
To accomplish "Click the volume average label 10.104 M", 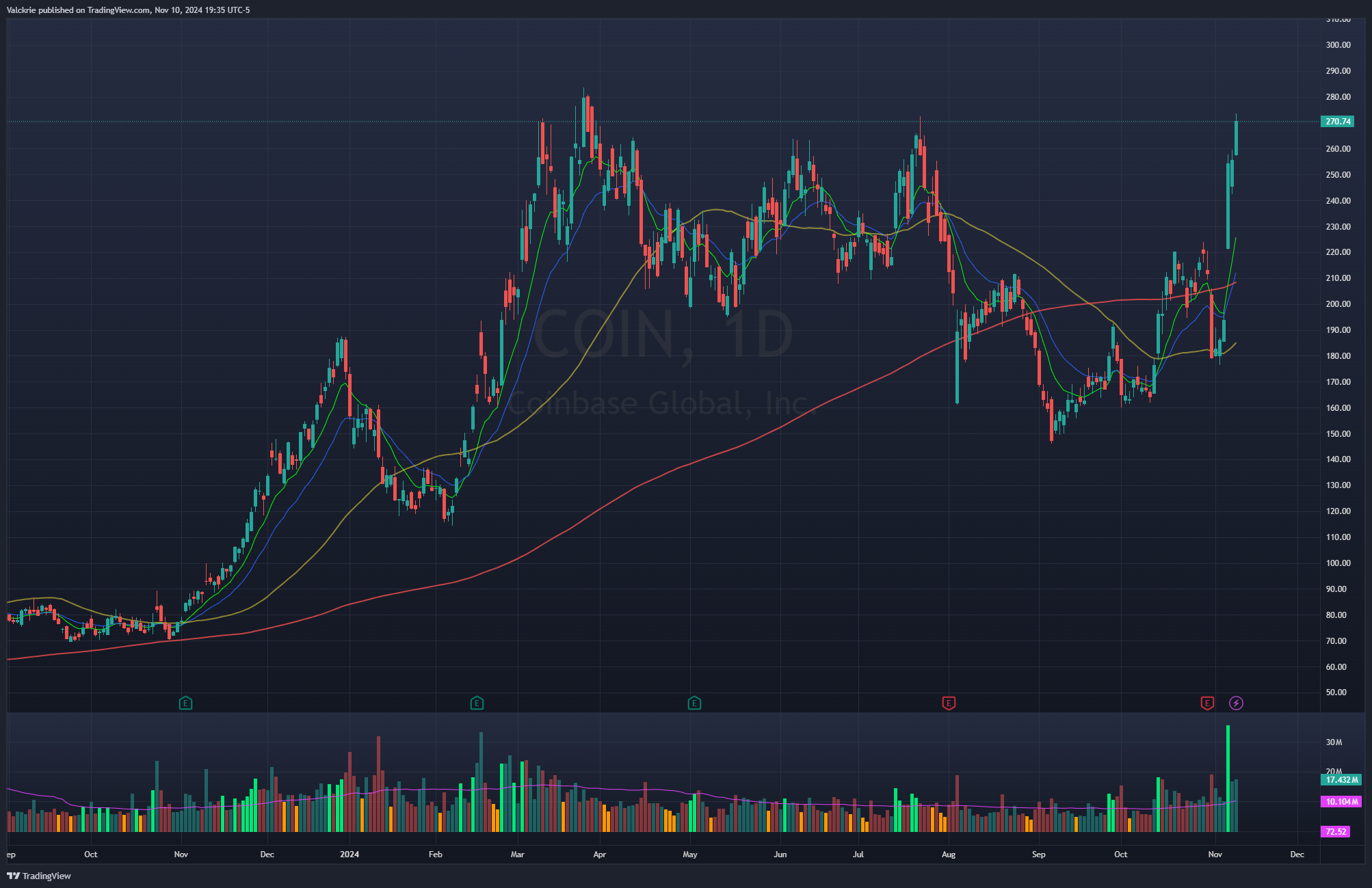I will click(x=1341, y=802).
